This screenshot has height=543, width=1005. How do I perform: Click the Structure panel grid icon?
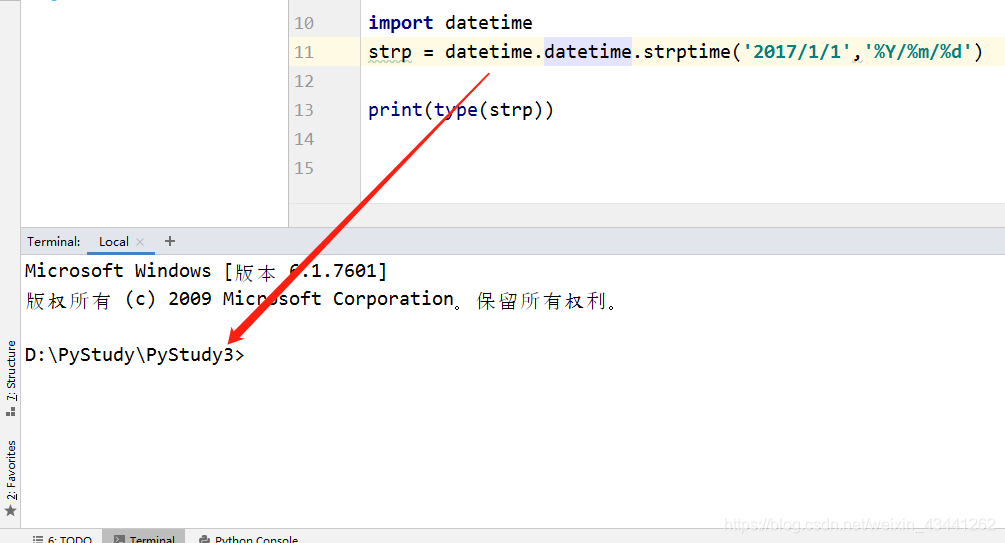pos(10,411)
